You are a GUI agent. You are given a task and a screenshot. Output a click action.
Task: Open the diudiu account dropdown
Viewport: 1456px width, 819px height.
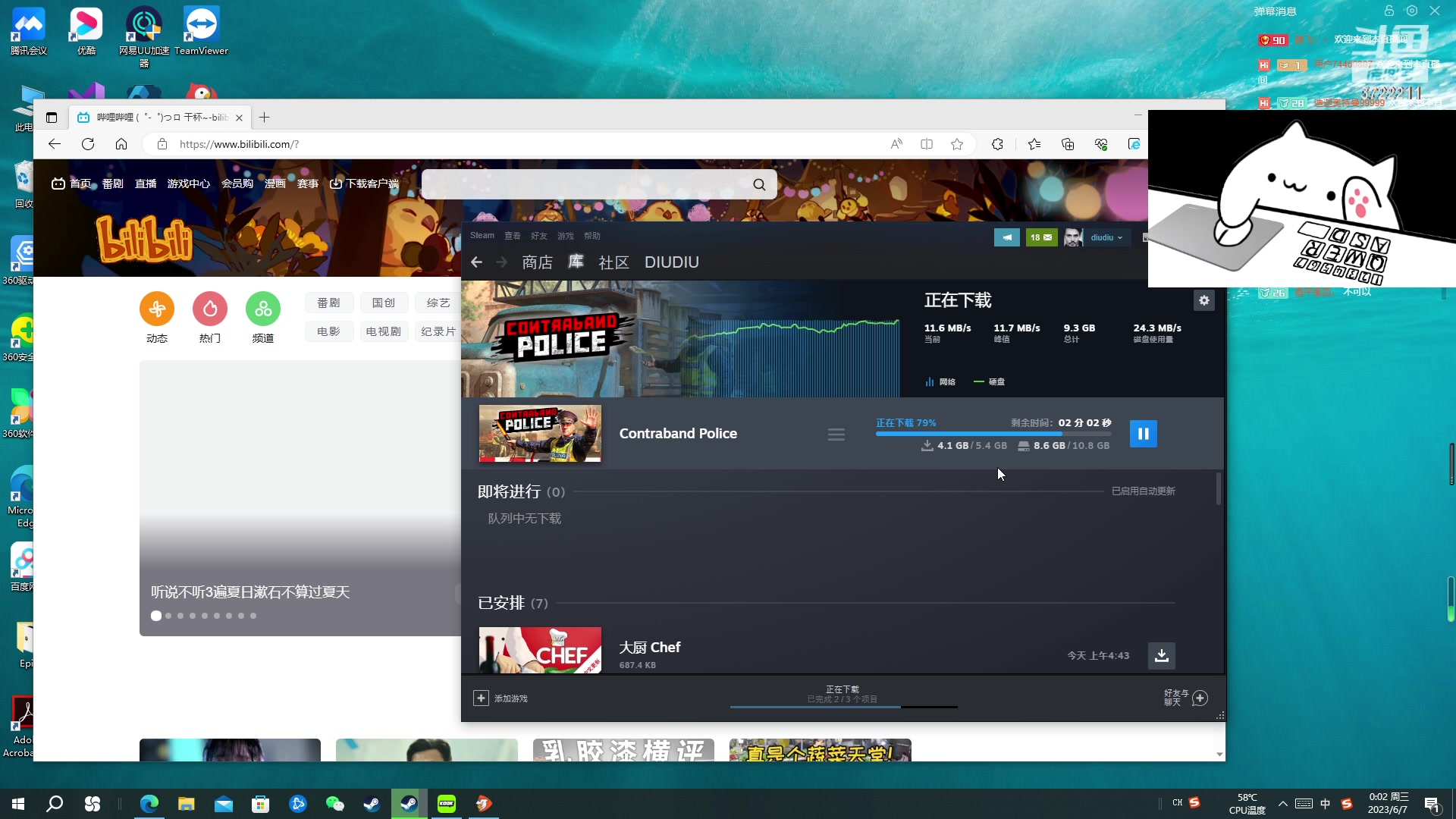tap(1106, 237)
